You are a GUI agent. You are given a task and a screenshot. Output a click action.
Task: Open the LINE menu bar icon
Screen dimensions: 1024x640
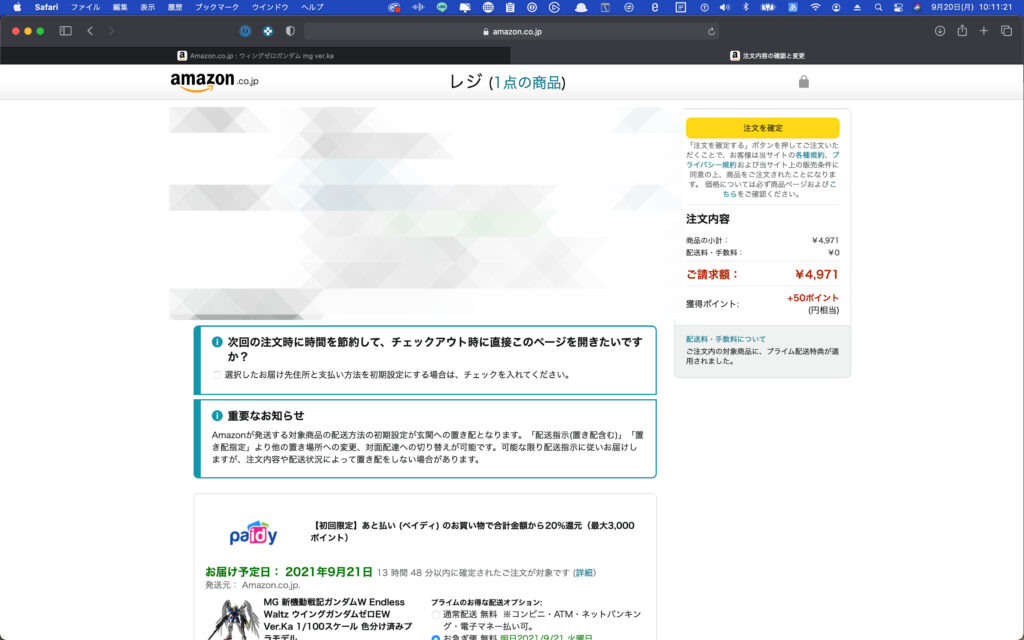[442, 7]
